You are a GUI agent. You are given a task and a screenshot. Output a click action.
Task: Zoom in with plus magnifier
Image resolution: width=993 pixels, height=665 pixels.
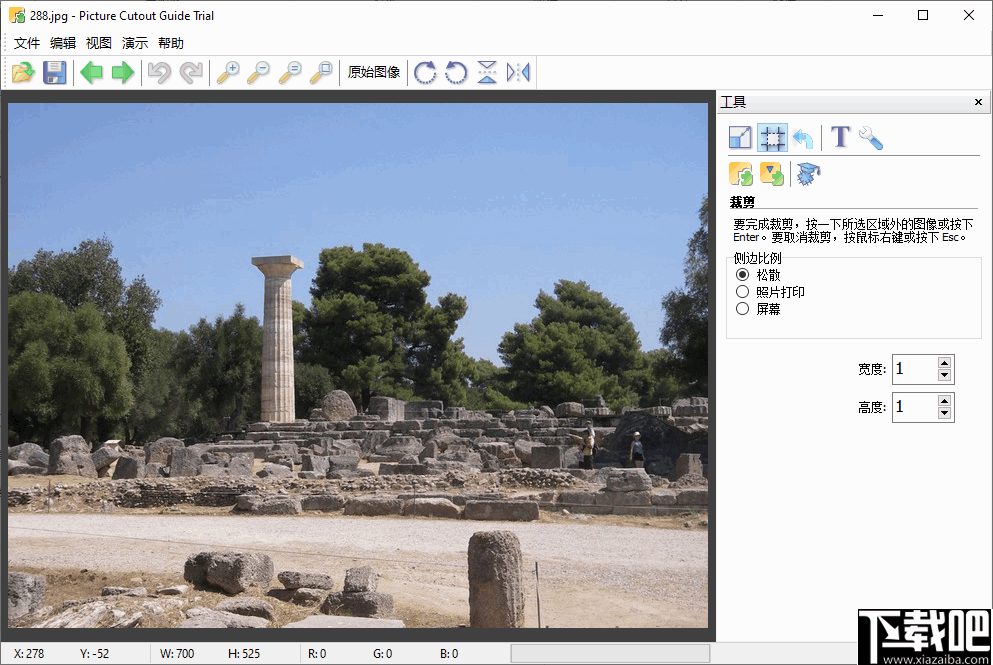click(x=228, y=72)
